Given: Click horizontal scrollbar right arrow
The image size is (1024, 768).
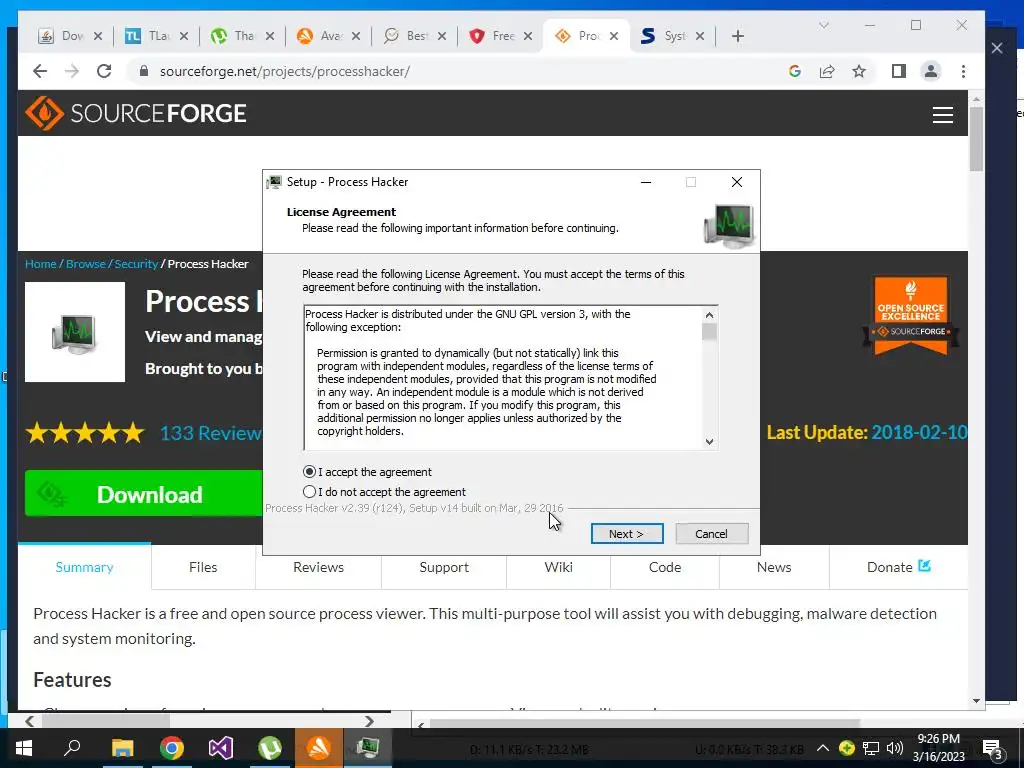Looking at the screenshot, I should 370,721.
